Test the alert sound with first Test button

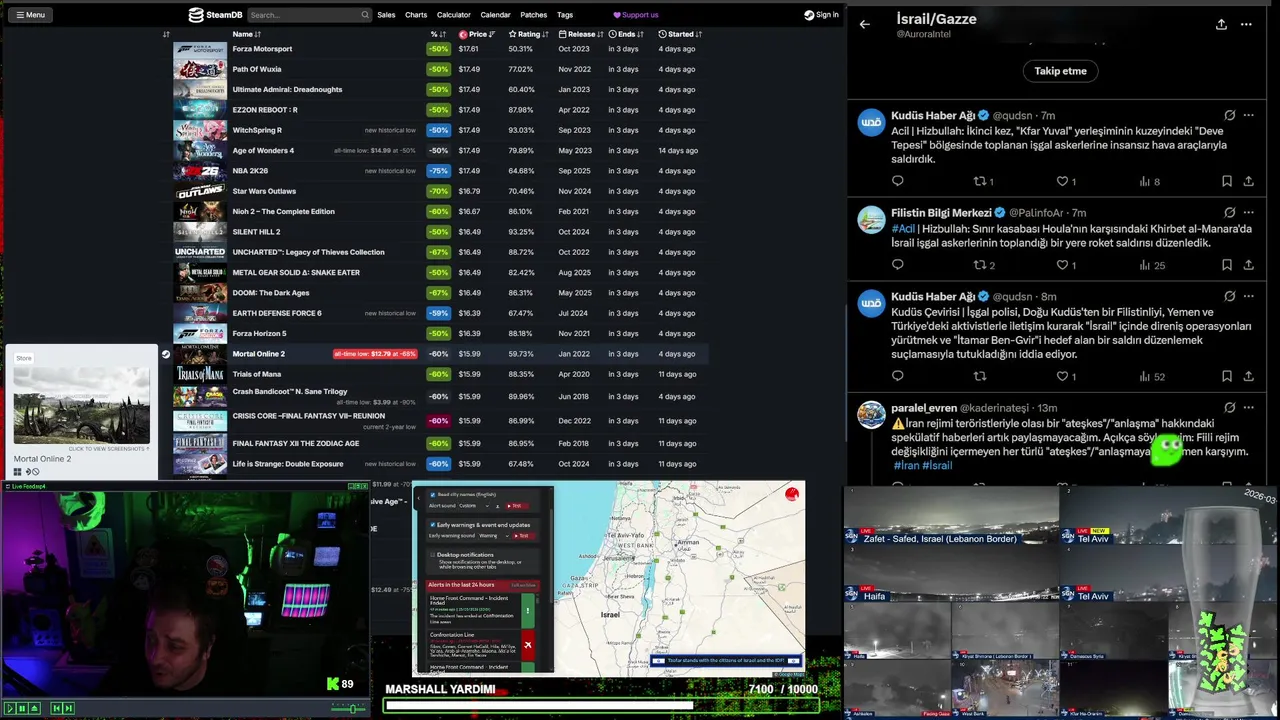tap(515, 506)
